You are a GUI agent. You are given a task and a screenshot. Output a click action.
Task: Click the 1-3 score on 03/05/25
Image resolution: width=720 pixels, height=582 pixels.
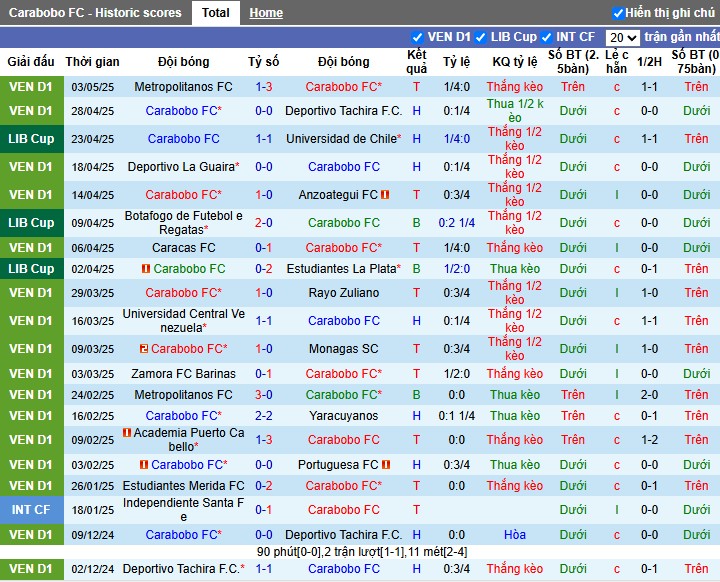[x=264, y=86]
